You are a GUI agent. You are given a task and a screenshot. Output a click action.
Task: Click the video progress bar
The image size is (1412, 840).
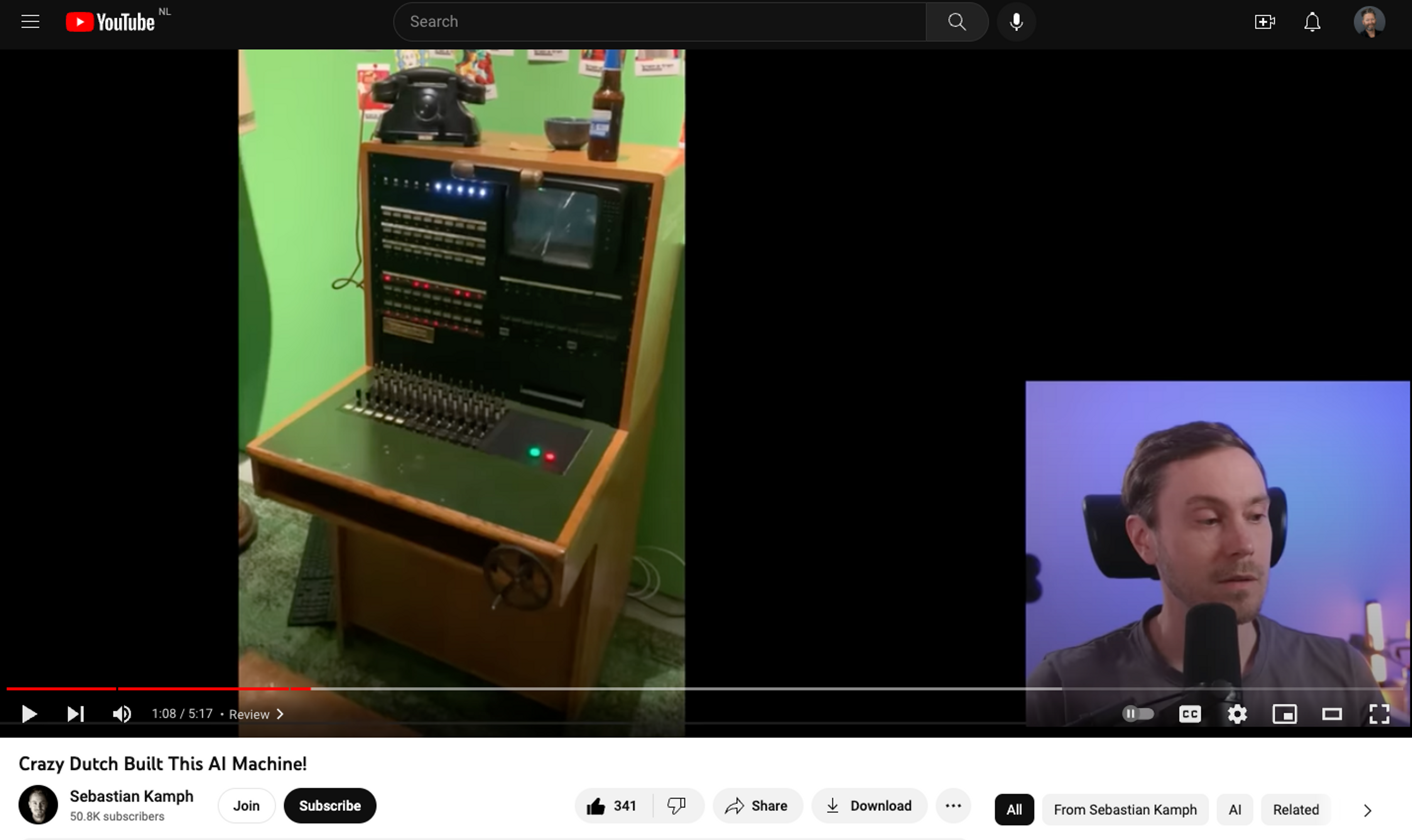[679, 688]
